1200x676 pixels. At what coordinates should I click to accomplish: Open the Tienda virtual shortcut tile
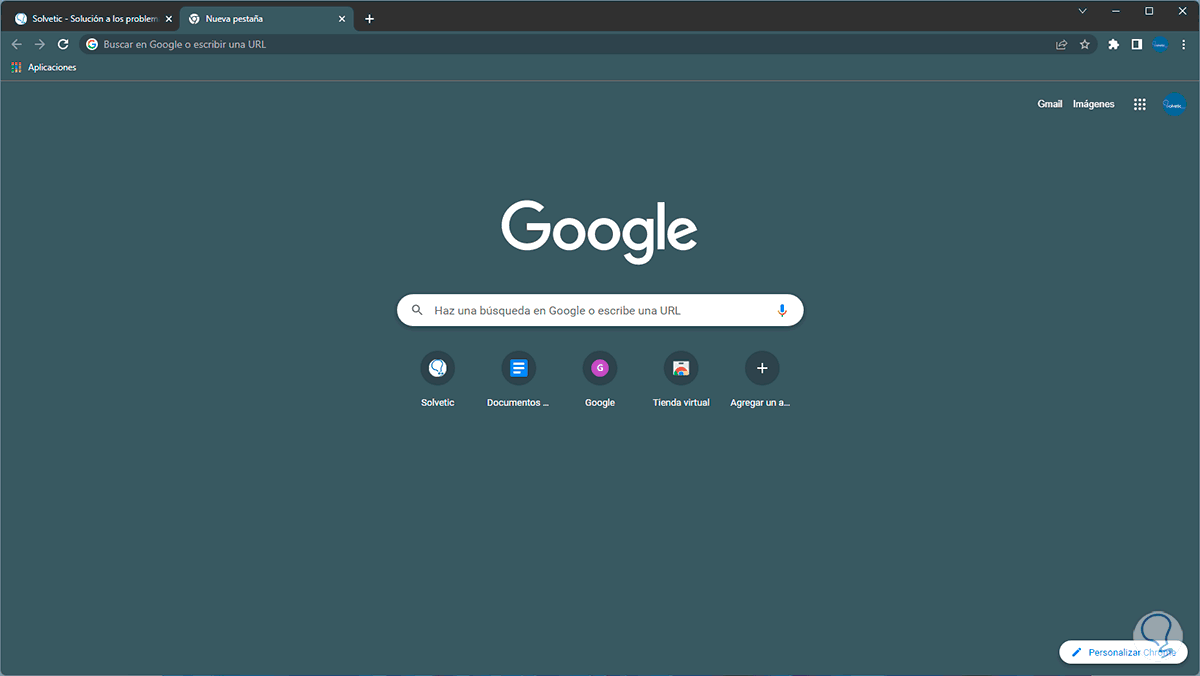click(x=681, y=379)
